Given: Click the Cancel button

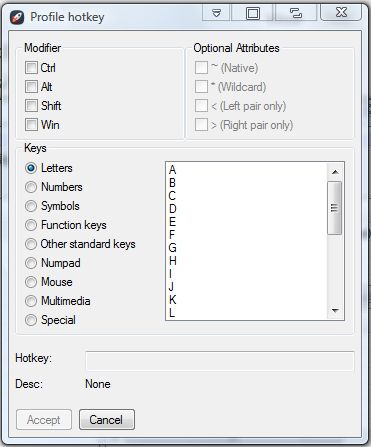Looking at the screenshot, I should (107, 420).
